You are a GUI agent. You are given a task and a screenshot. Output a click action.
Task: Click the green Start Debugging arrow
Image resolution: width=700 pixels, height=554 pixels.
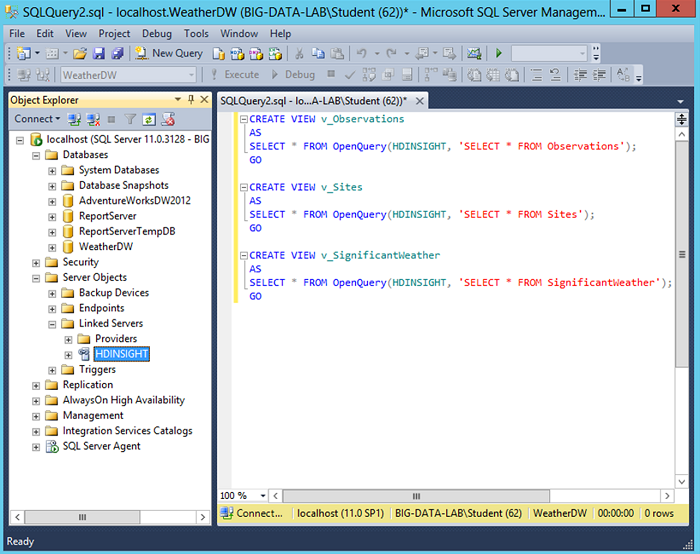499,53
